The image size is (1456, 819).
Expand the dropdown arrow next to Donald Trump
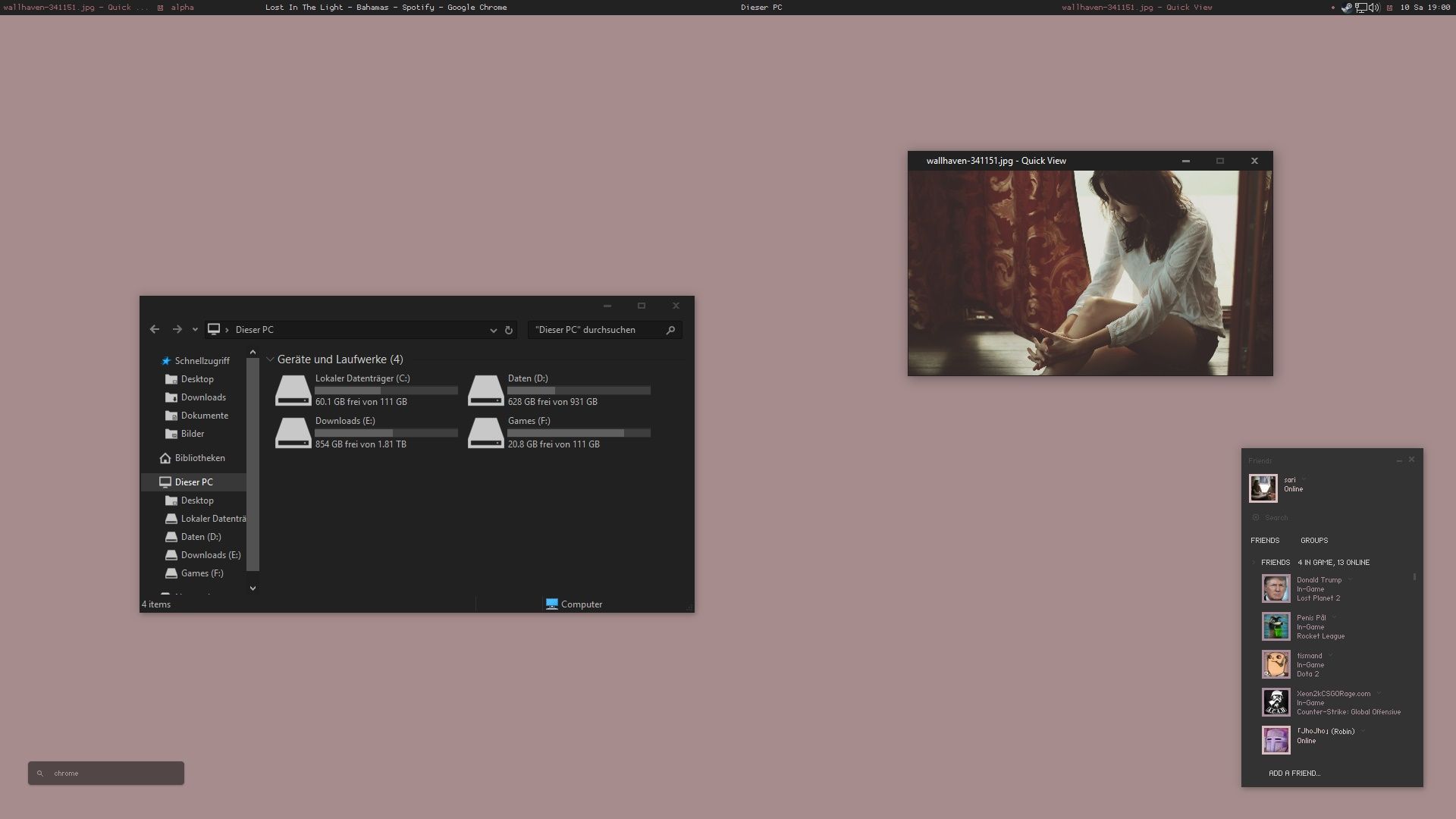pyautogui.click(x=1348, y=579)
